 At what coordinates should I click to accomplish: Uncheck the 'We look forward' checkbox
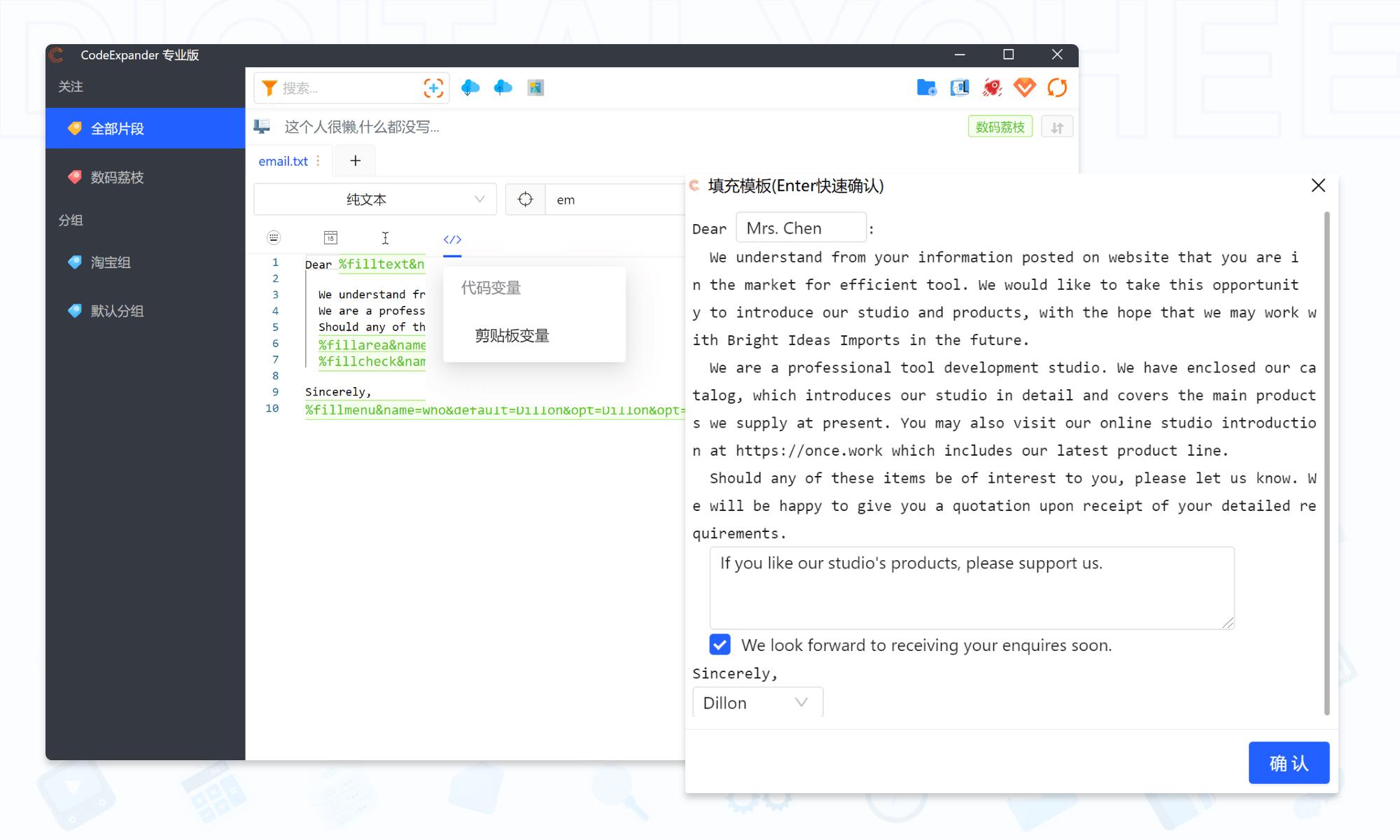(720, 645)
